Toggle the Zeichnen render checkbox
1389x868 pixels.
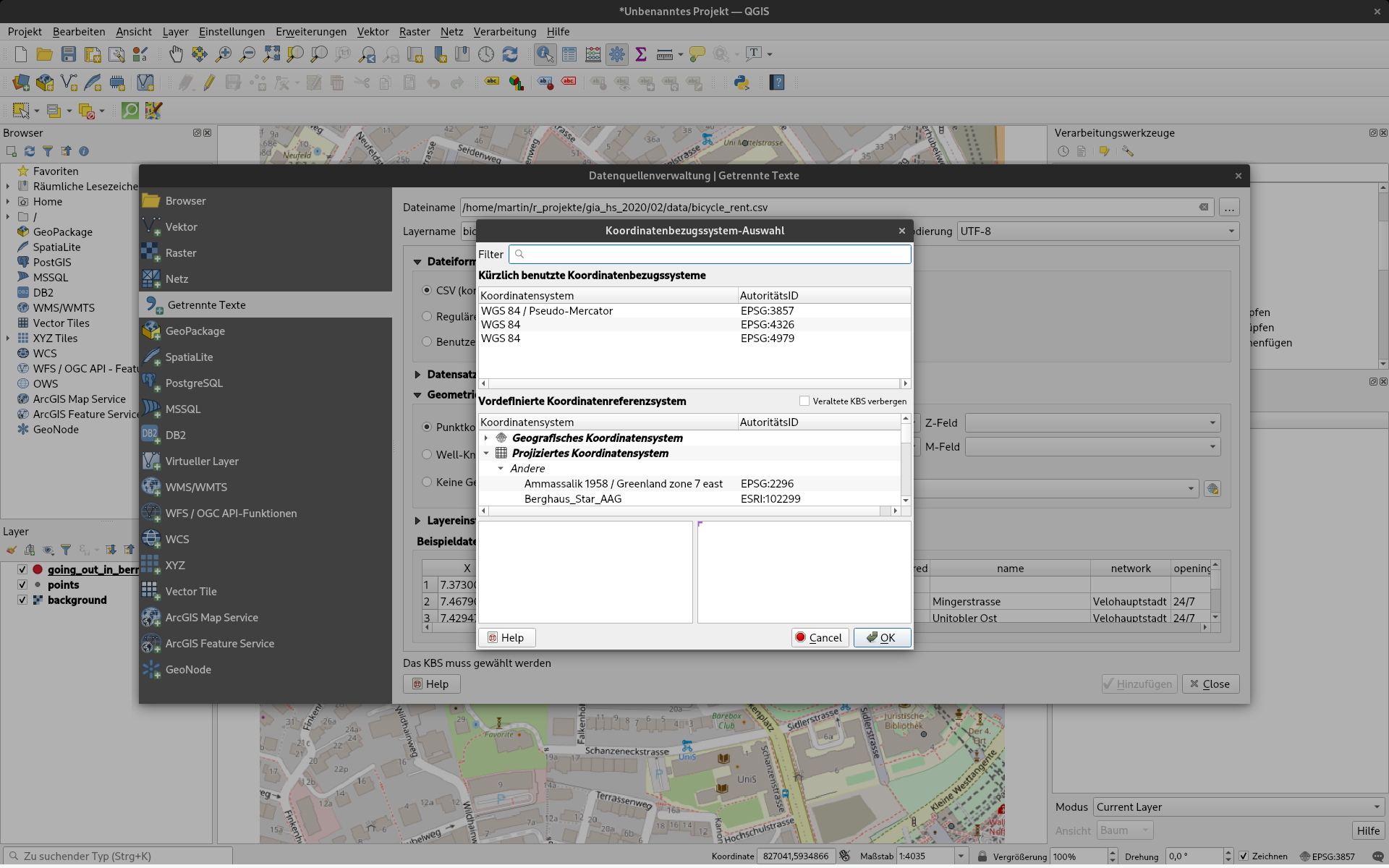(1244, 856)
